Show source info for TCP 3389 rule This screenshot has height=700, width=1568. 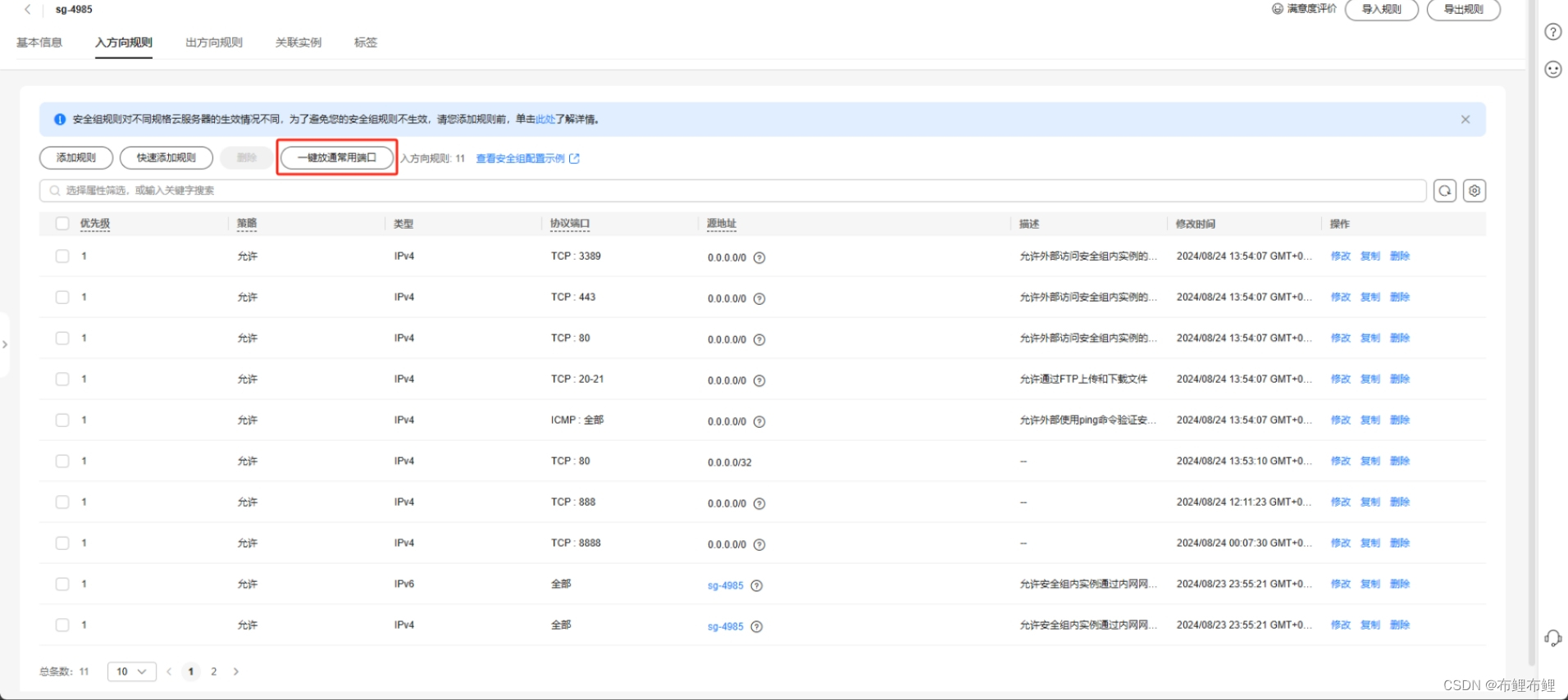point(759,257)
